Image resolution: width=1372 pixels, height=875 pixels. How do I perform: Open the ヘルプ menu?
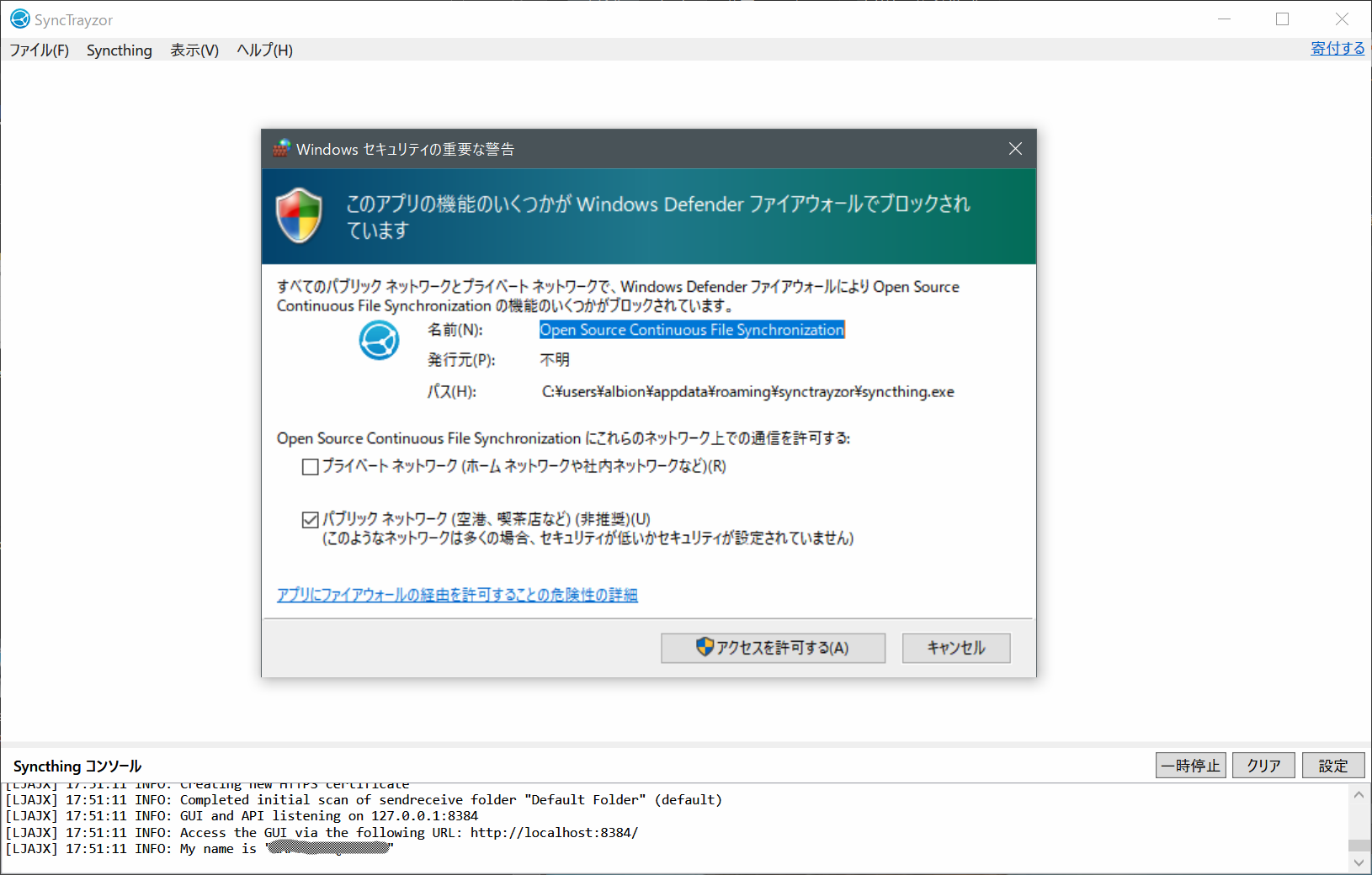(263, 50)
